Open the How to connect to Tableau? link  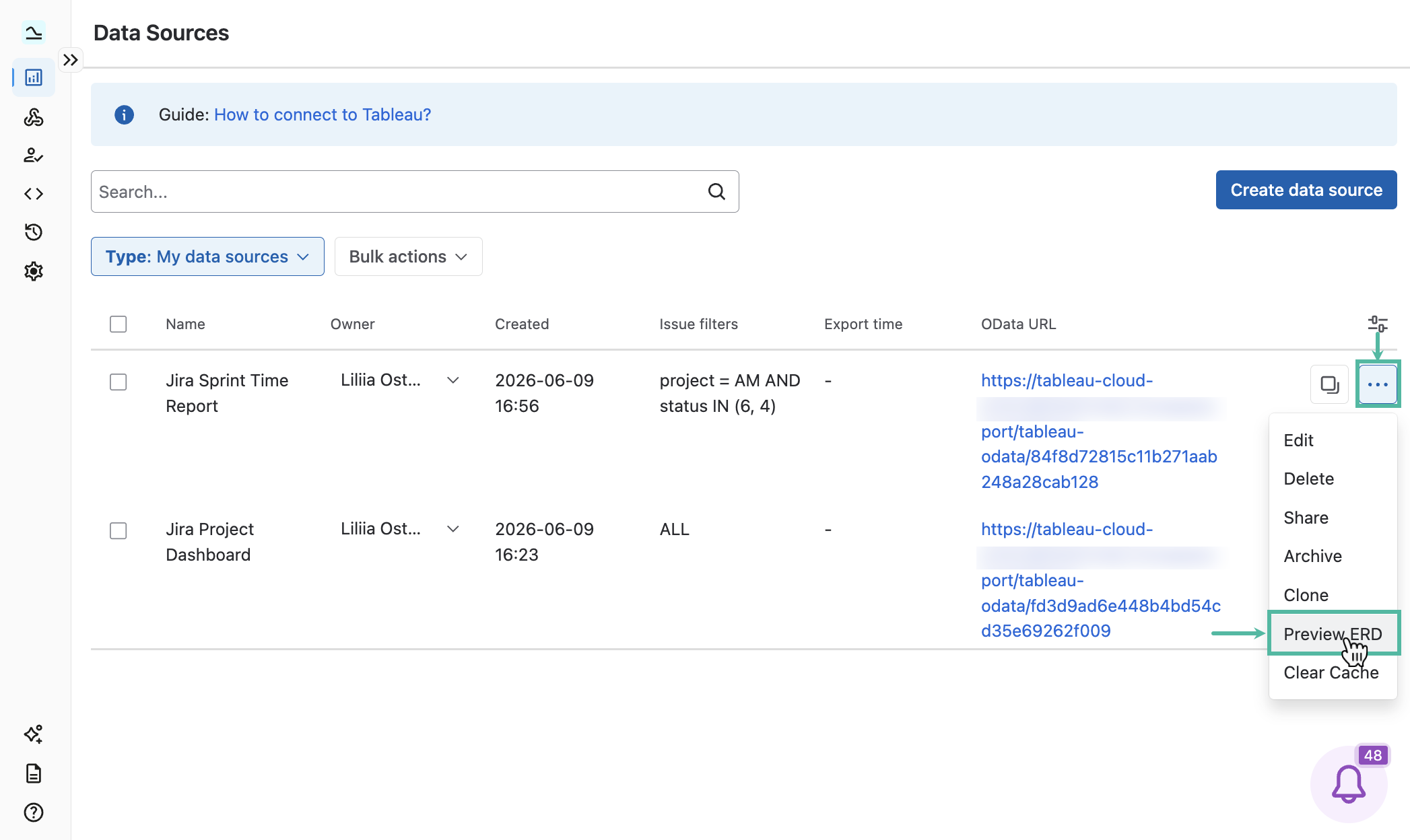[x=323, y=114]
